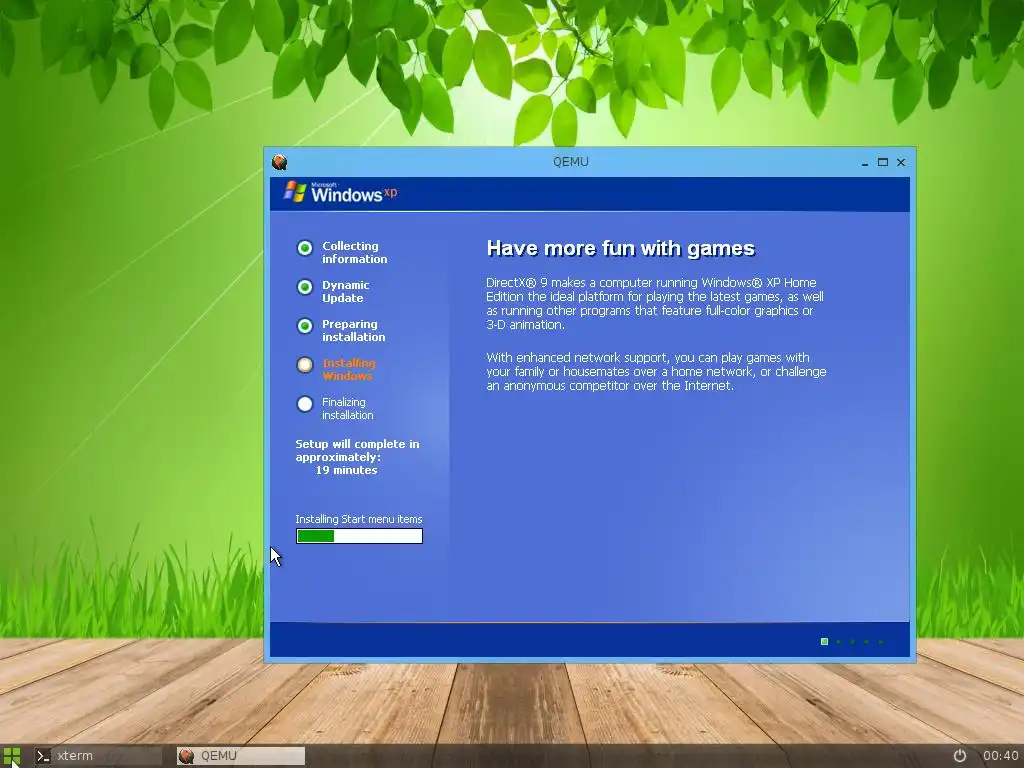Click the DirectX 9 paragraph text
This screenshot has height=768, width=1024.
[655, 304]
